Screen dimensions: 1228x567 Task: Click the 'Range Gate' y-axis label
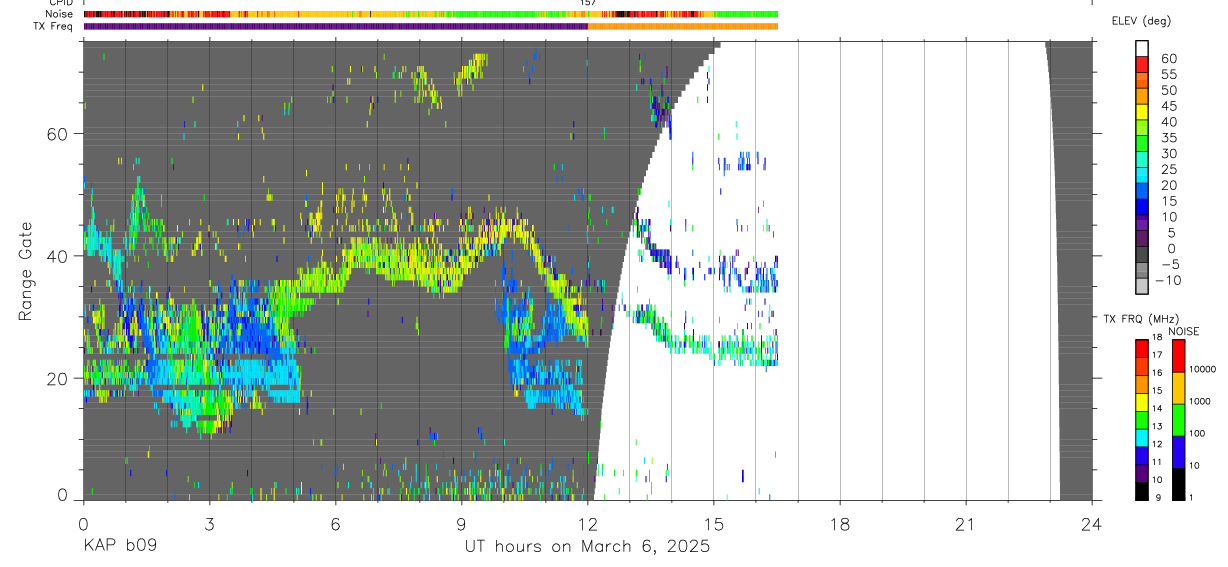[26, 272]
